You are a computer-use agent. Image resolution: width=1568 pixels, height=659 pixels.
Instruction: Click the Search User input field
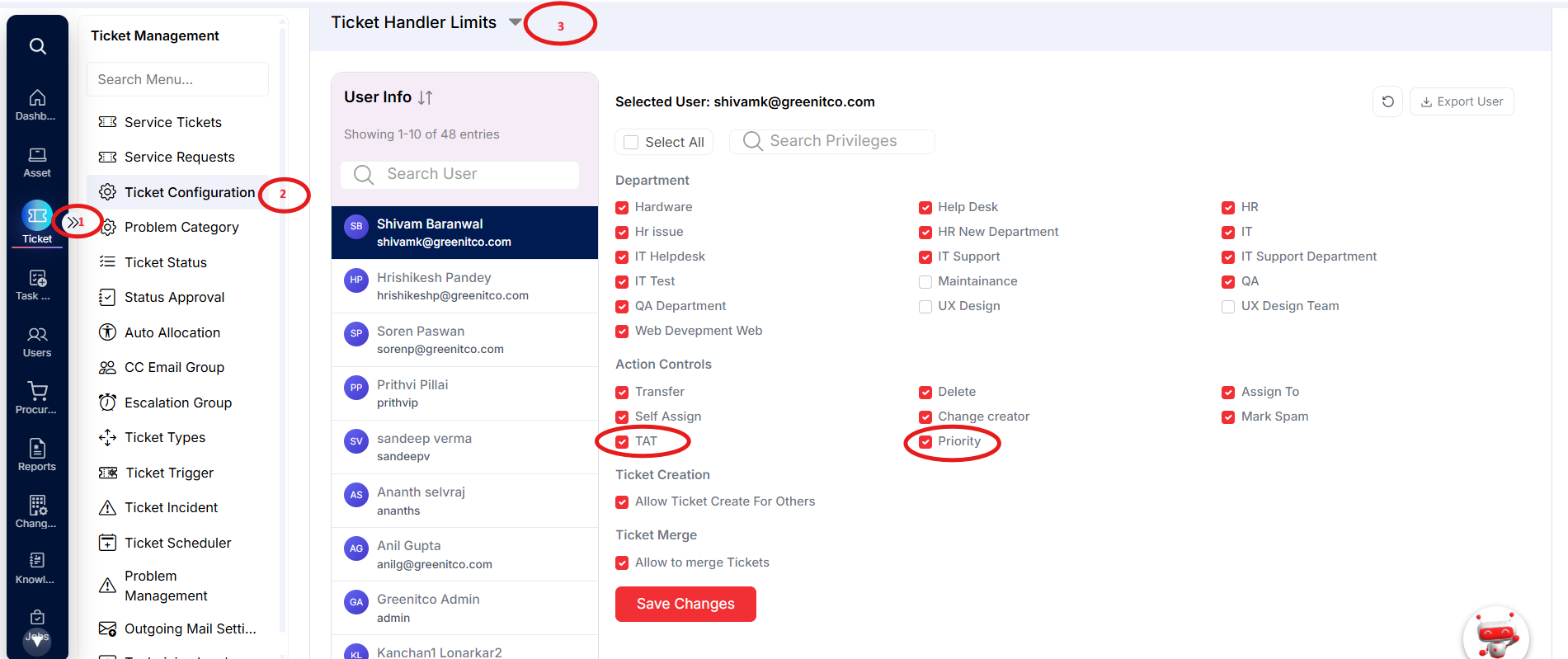coord(459,174)
